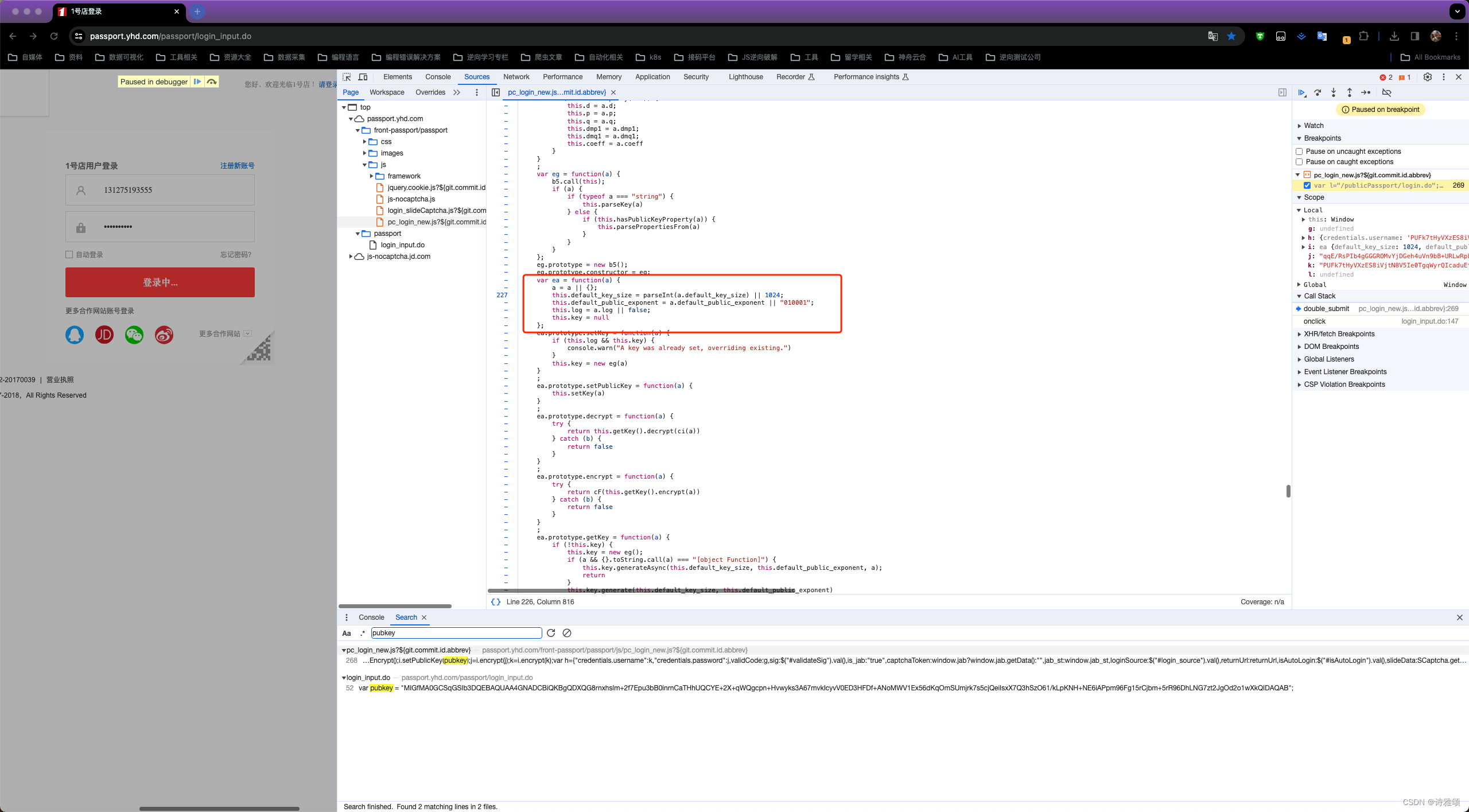Viewport: 1469px width, 812px height.
Task: Click the pubkey search input field
Action: coord(456,633)
